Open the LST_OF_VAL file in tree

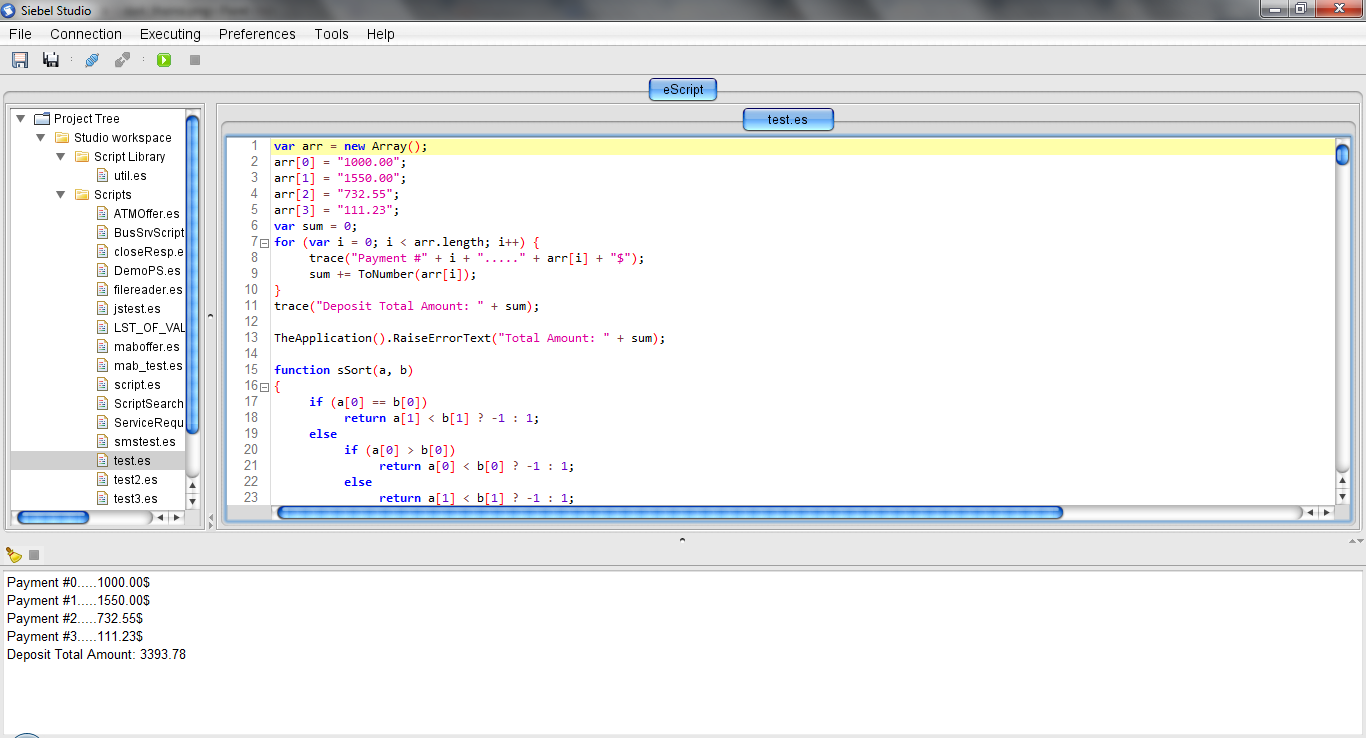[149, 328]
